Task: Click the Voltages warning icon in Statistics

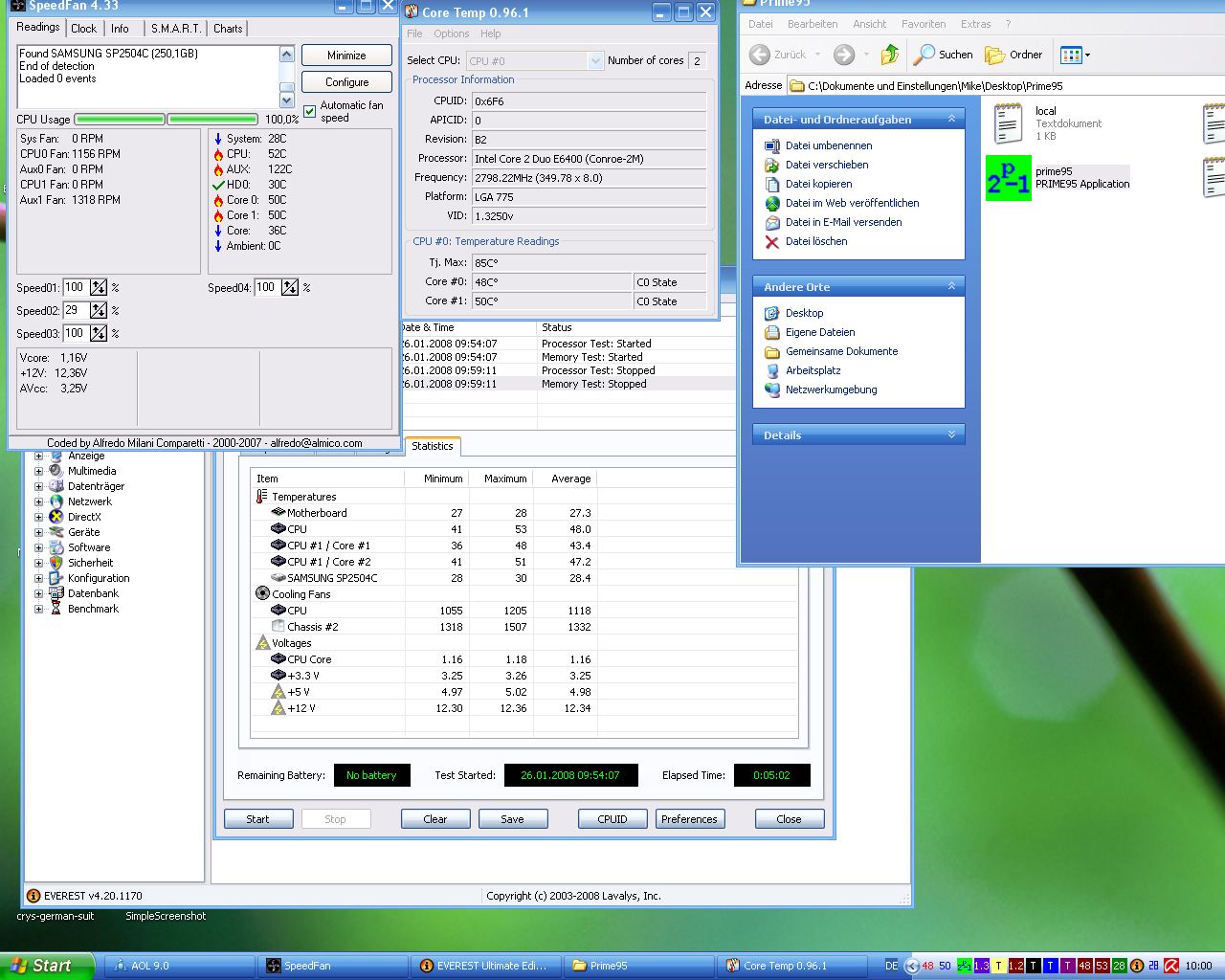Action: click(x=262, y=642)
